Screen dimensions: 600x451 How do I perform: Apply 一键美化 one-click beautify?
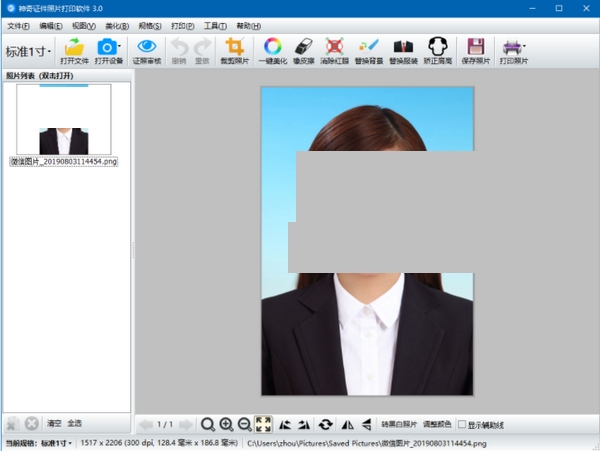click(x=272, y=47)
